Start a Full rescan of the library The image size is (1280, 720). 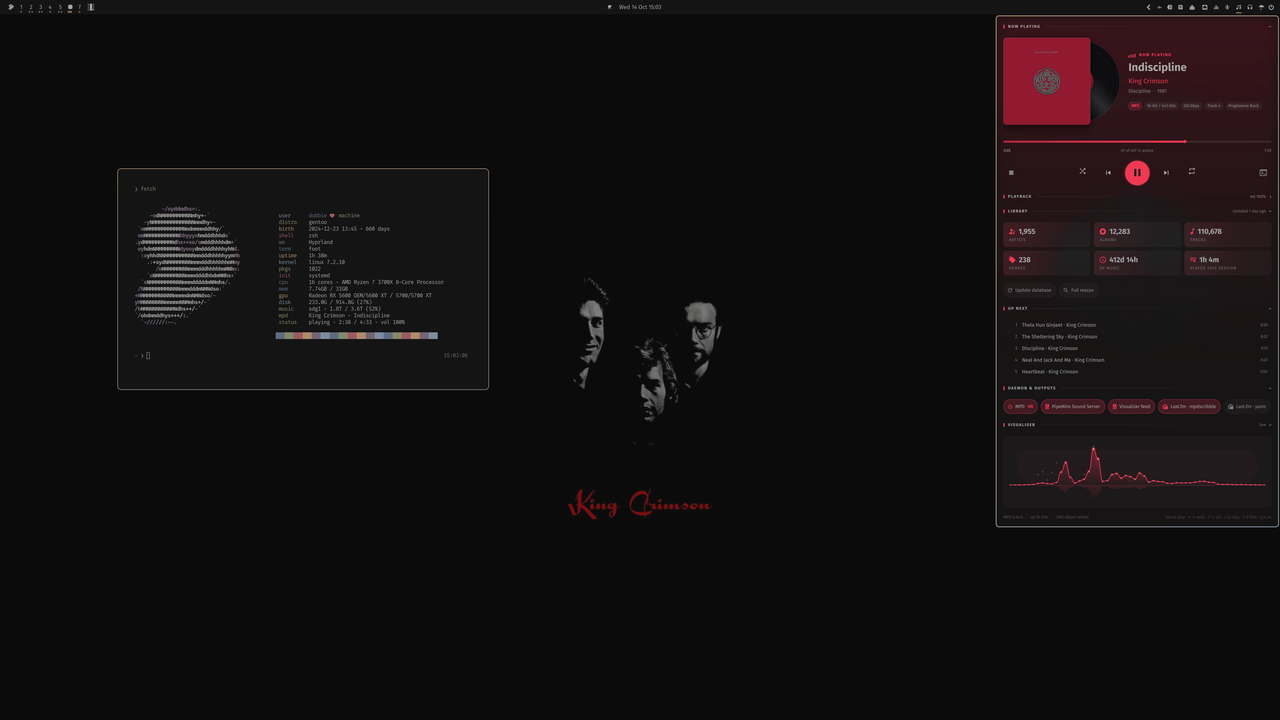coord(1078,290)
